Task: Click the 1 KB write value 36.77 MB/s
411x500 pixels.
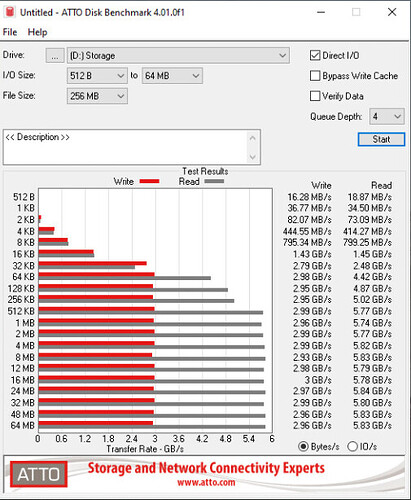Action: coord(309,208)
